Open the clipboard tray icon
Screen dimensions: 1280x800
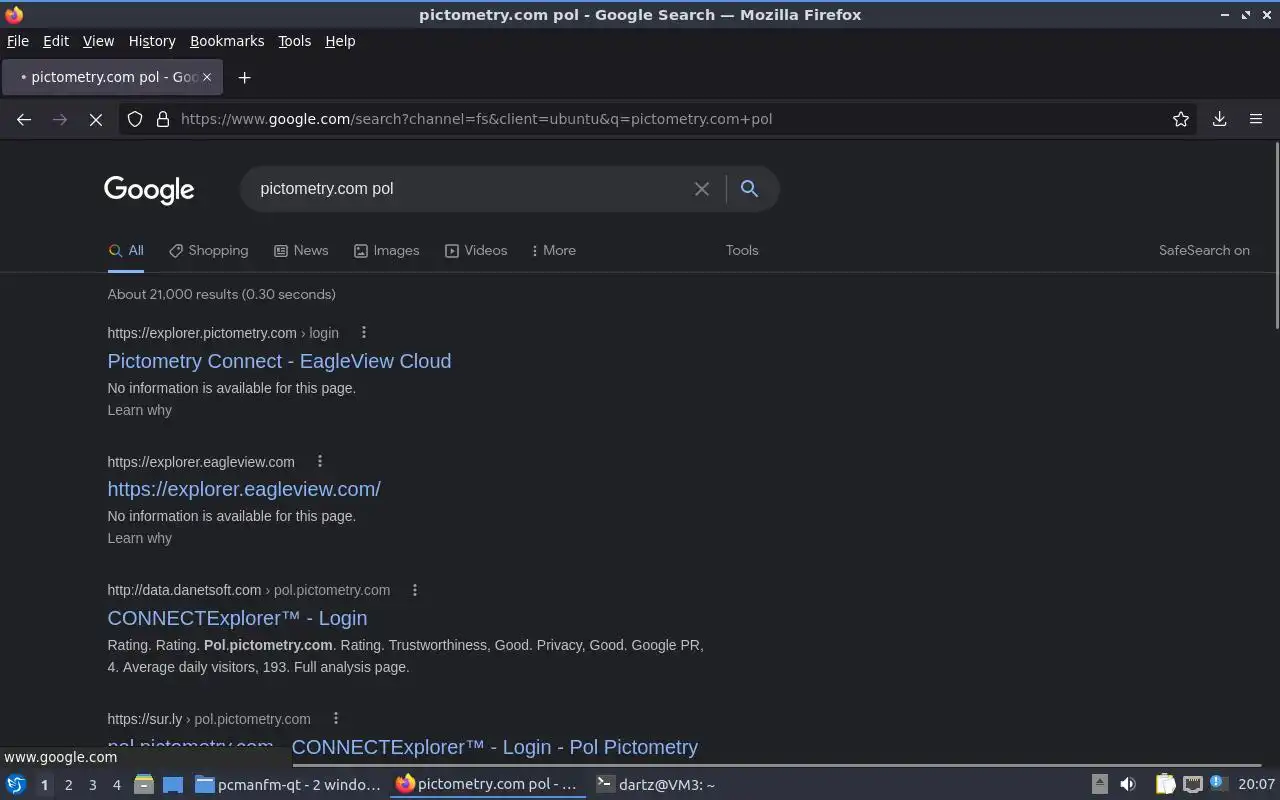[x=1165, y=784]
